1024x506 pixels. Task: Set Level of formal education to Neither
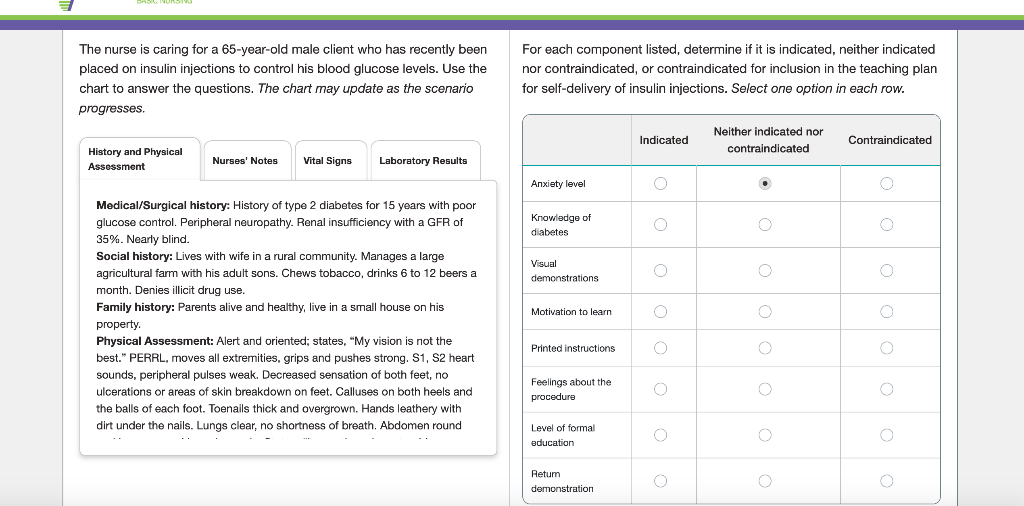click(765, 435)
